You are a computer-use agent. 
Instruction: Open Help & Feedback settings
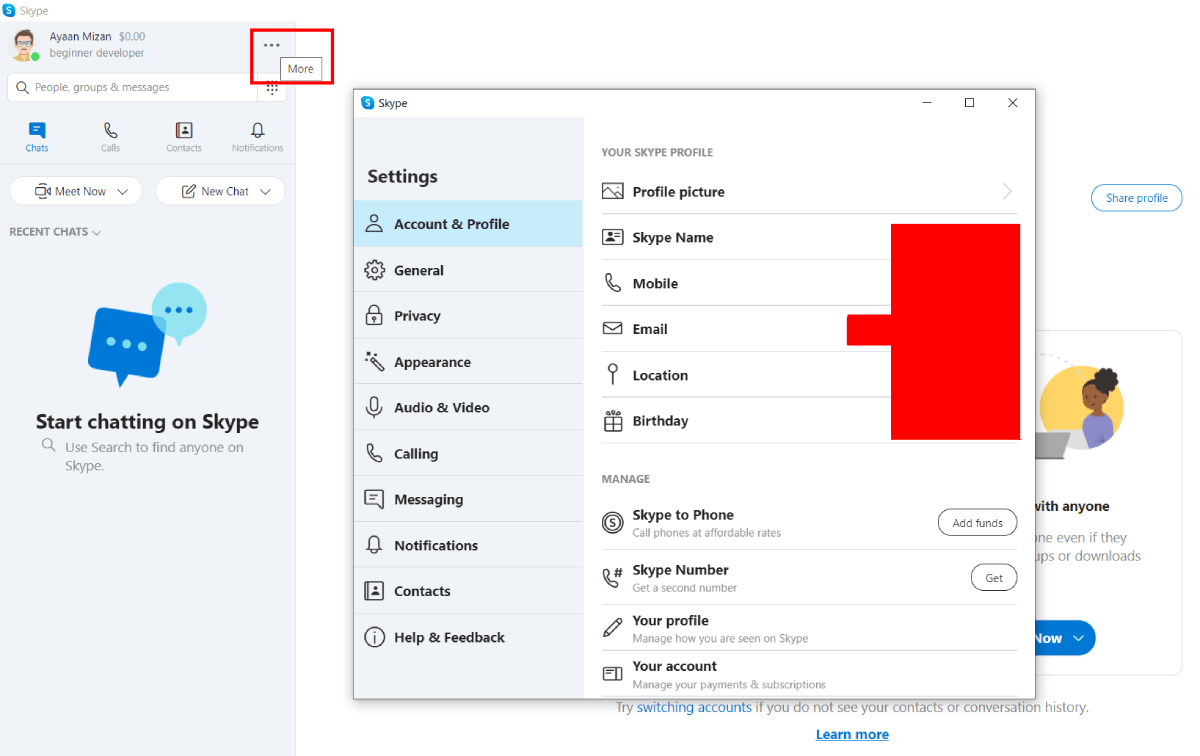468,637
